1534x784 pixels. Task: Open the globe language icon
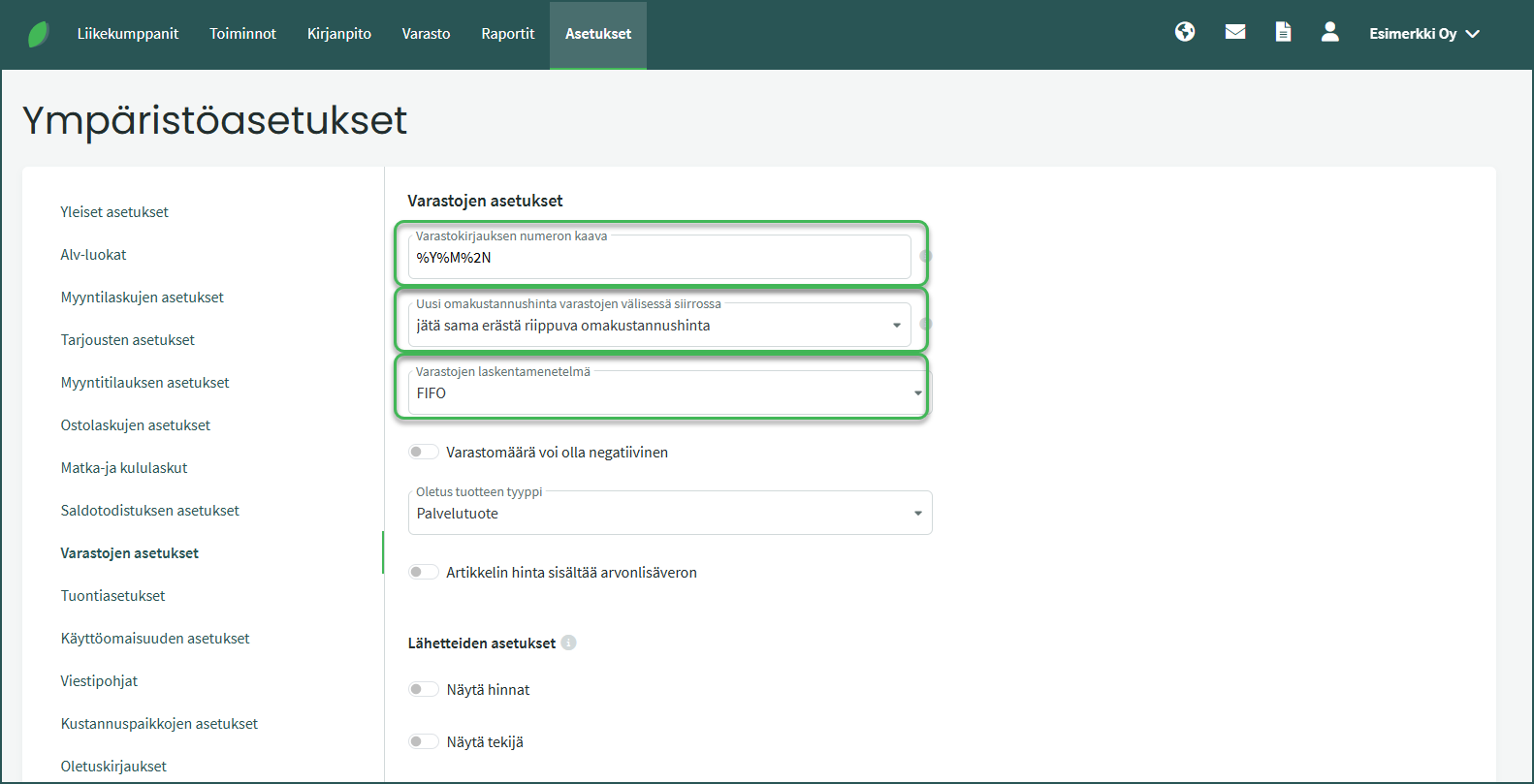(1185, 32)
